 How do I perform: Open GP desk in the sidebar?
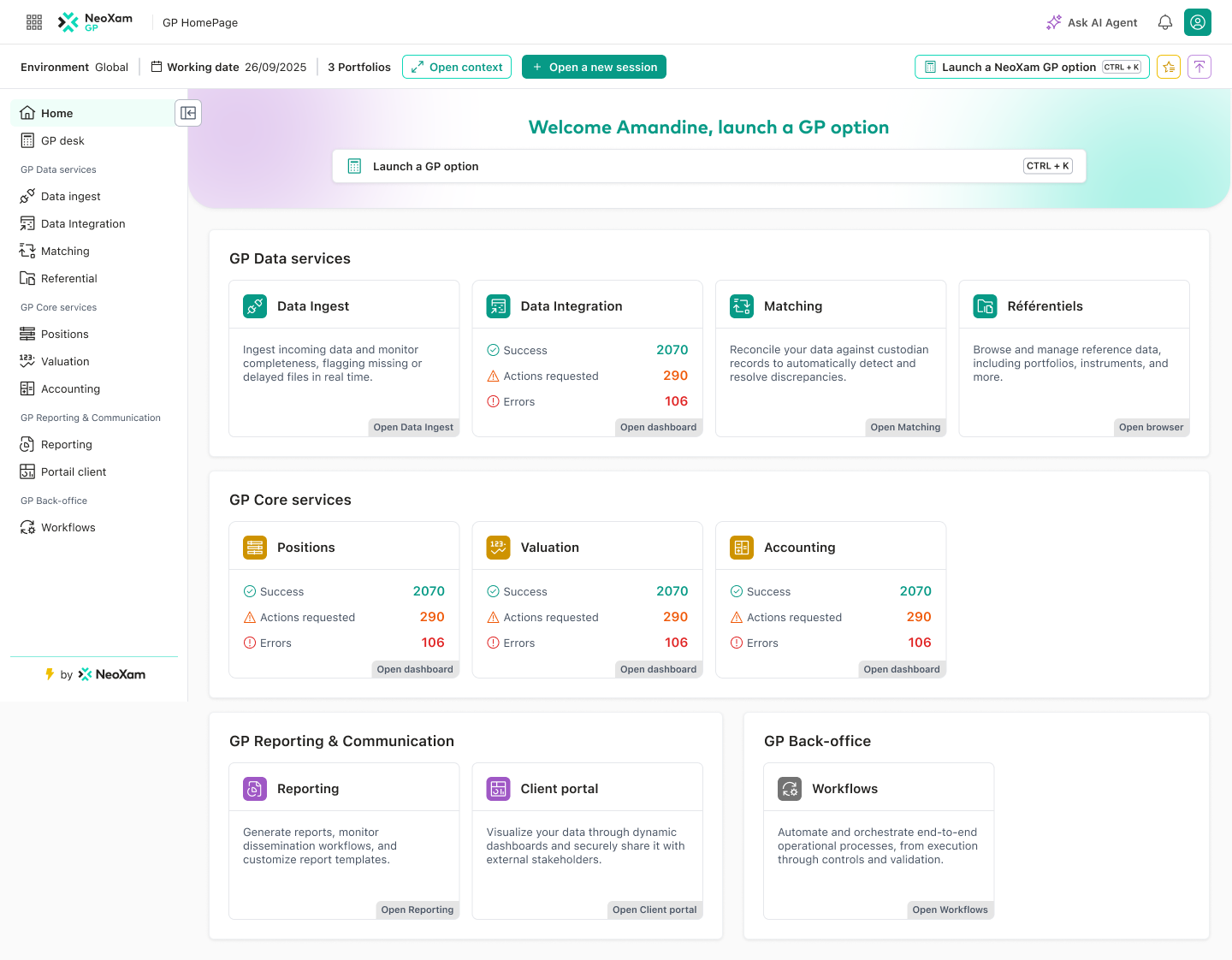point(92,140)
